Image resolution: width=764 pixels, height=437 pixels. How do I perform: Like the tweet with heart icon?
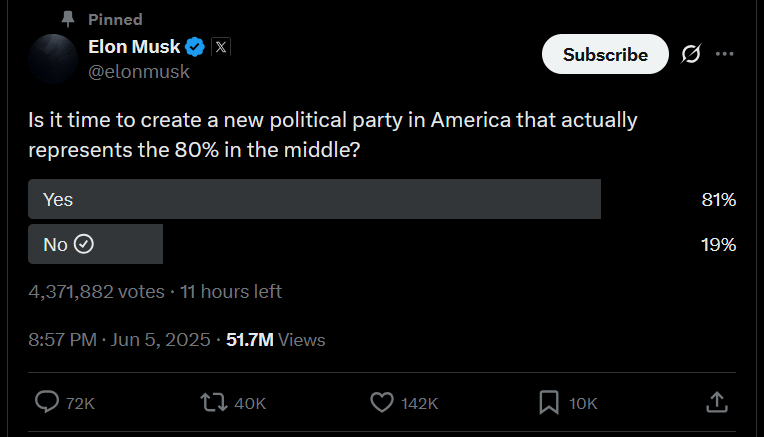382,402
